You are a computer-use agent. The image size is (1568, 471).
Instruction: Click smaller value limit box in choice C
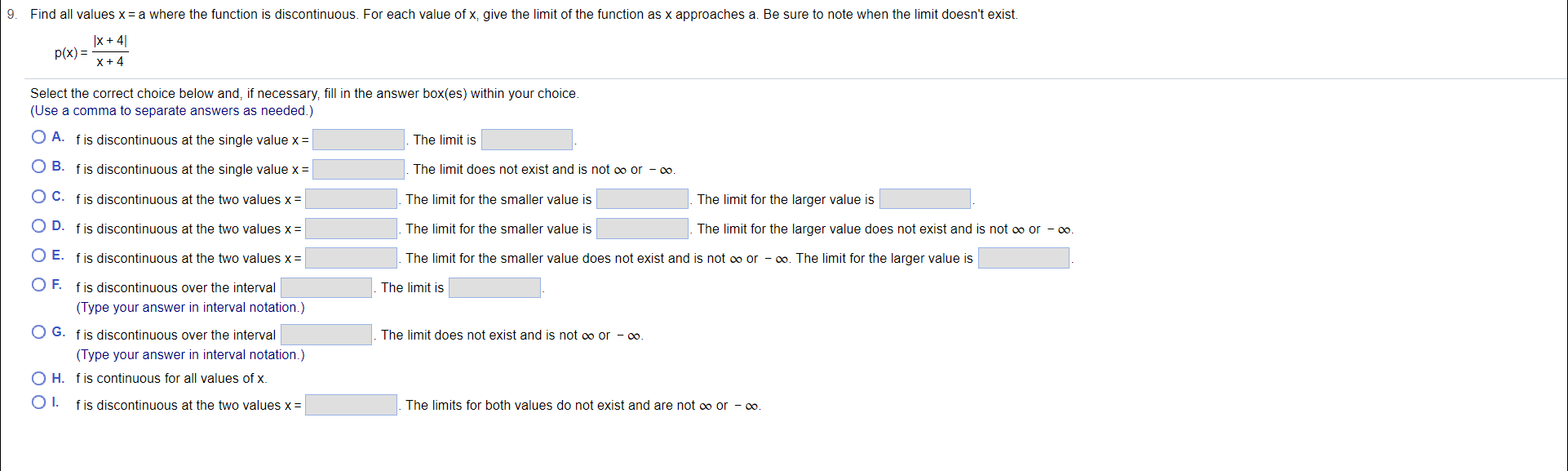coord(643,198)
